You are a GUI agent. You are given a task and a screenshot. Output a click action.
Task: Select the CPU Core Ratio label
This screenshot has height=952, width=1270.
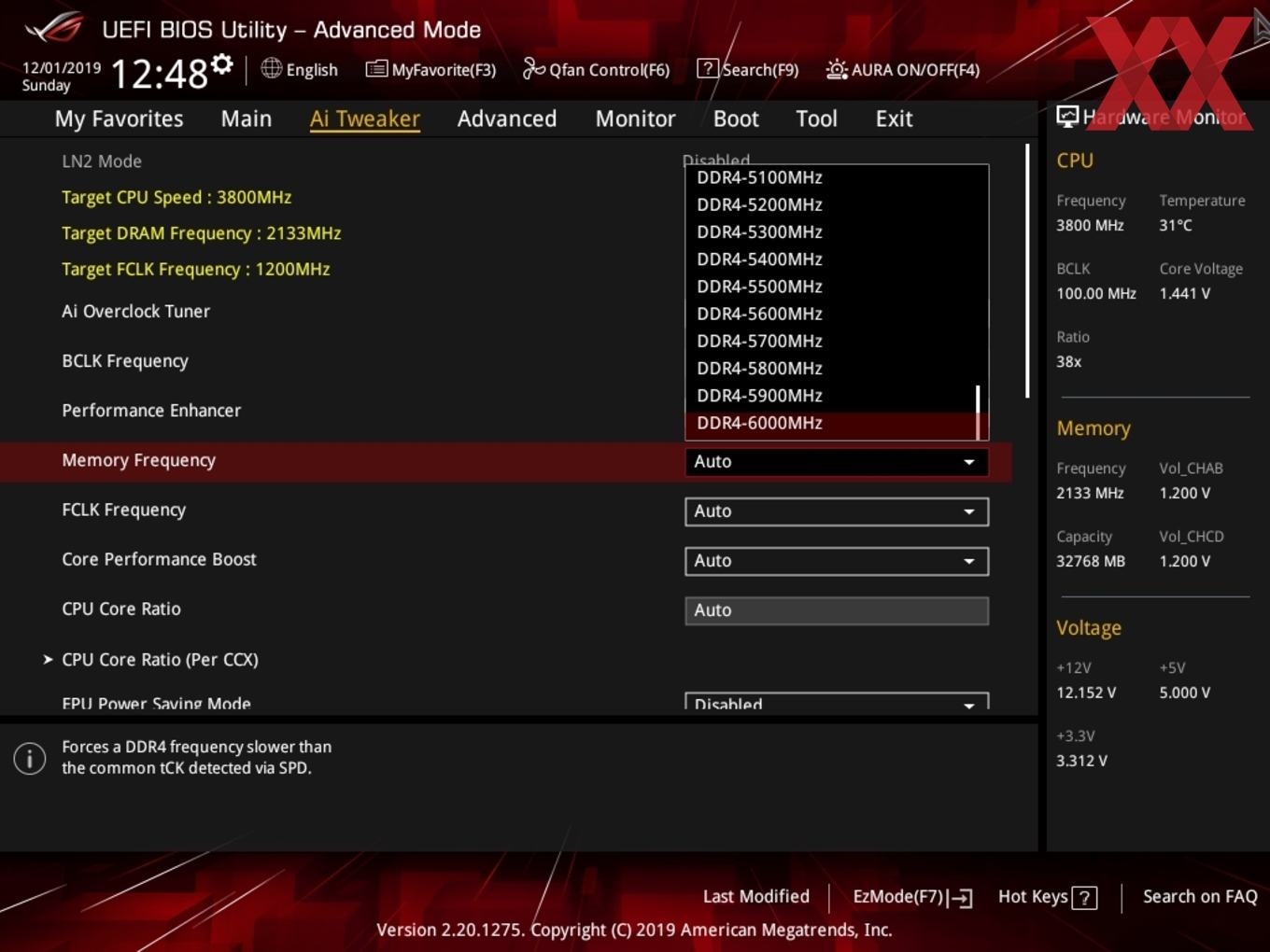[121, 609]
